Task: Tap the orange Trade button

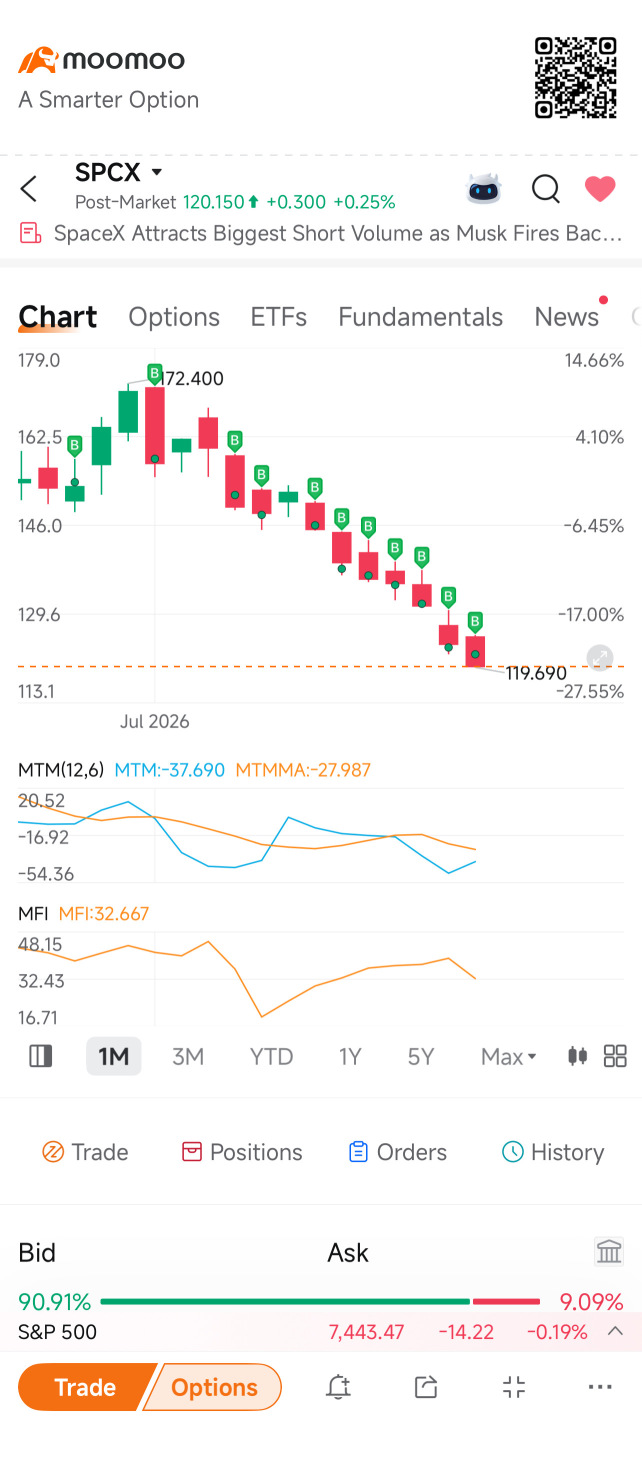Action: pyautogui.click(x=86, y=1387)
